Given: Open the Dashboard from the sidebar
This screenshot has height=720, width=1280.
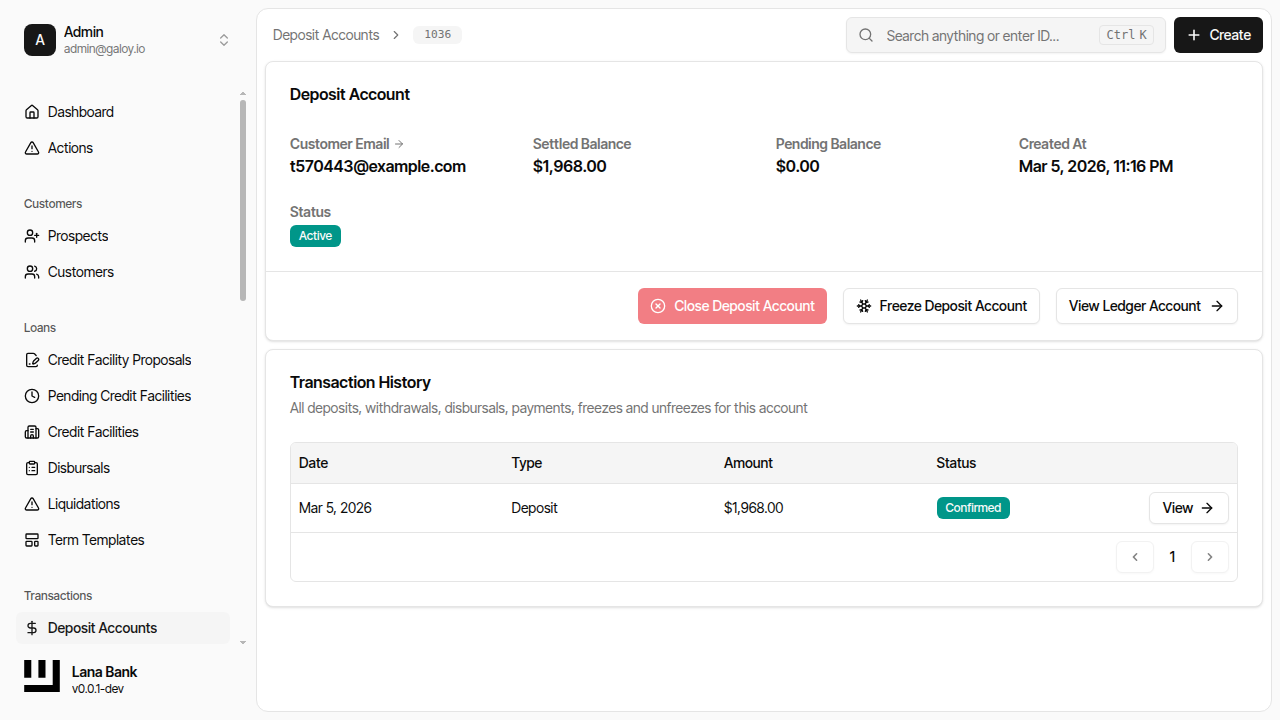Looking at the screenshot, I should point(31,112).
